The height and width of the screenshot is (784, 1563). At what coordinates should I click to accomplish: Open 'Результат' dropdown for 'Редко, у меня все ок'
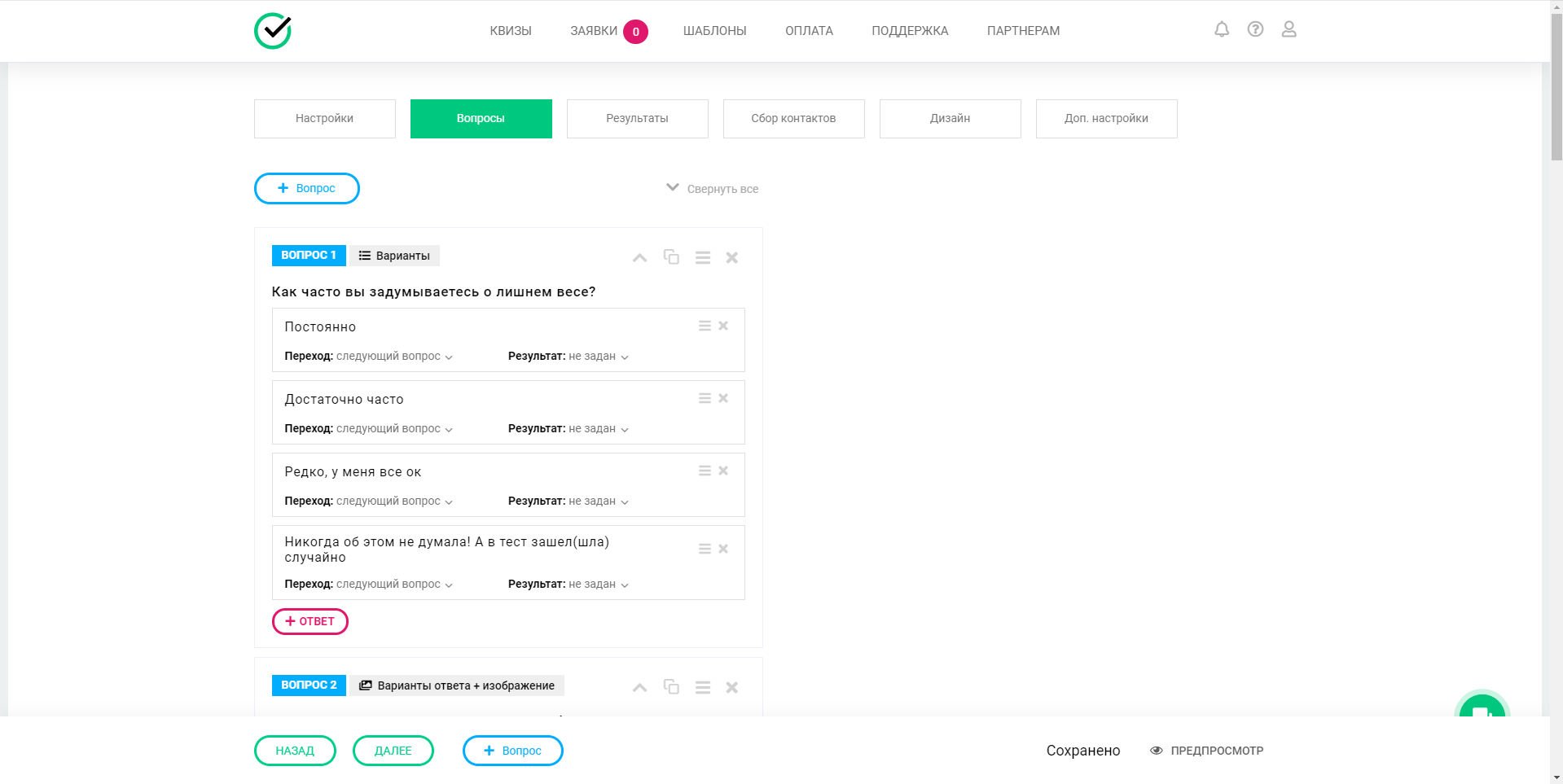pyautogui.click(x=599, y=501)
